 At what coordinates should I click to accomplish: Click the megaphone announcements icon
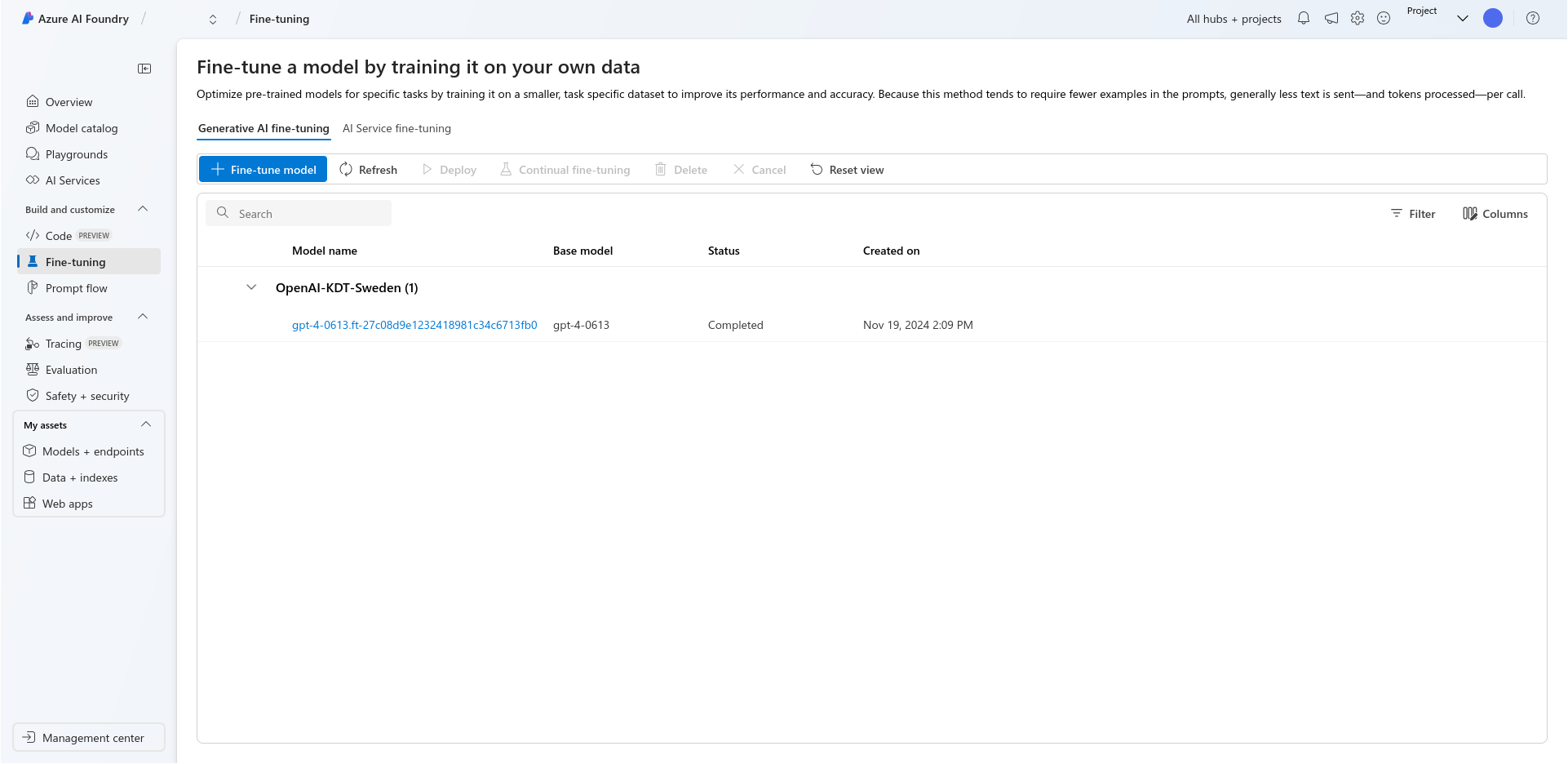pyautogui.click(x=1331, y=18)
